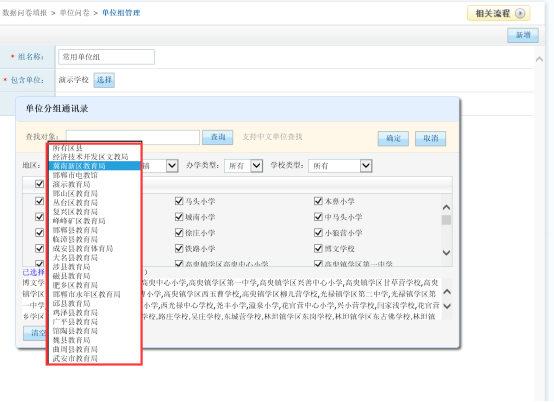This screenshot has height=402, width=554.
Task: Choose 邯郸市永年区教育局 in the list
Action: (87, 294)
